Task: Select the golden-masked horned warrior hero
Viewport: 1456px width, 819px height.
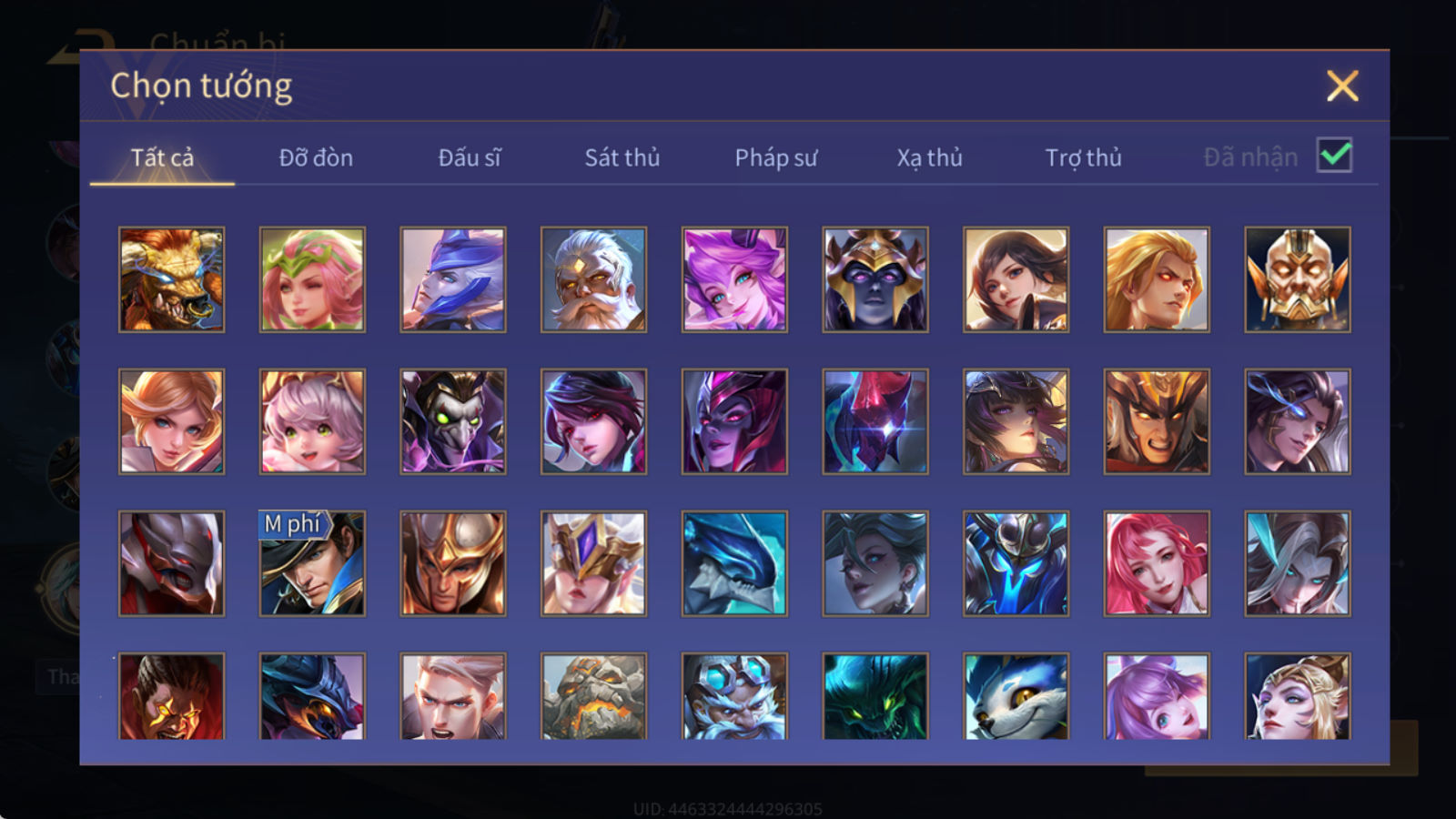Action: click(1298, 279)
